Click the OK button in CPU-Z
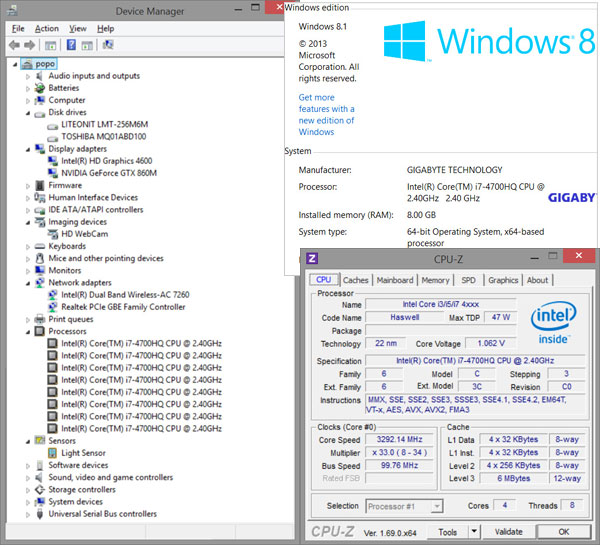600x547 pixels. 564,532
